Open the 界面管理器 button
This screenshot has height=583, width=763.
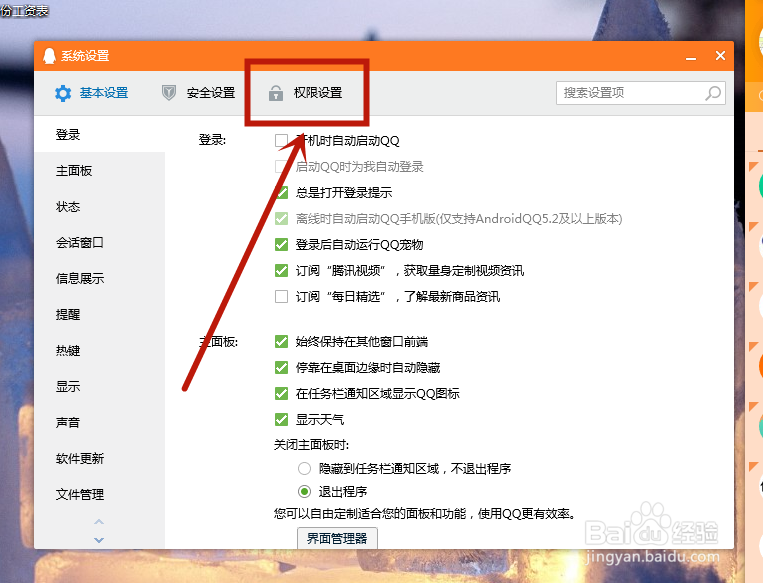(337, 538)
